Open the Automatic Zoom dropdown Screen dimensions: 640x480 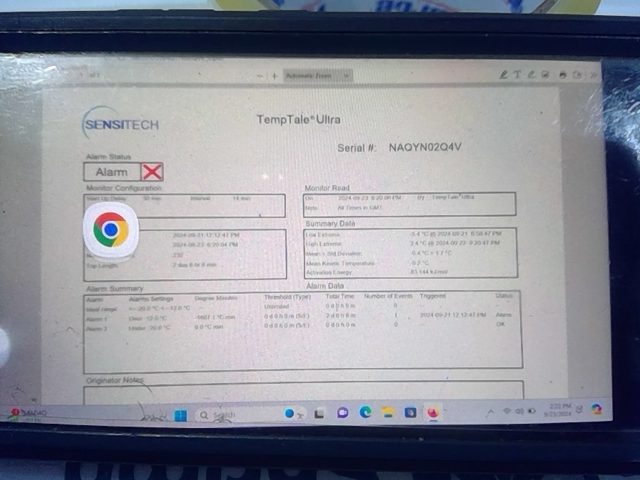coord(318,76)
